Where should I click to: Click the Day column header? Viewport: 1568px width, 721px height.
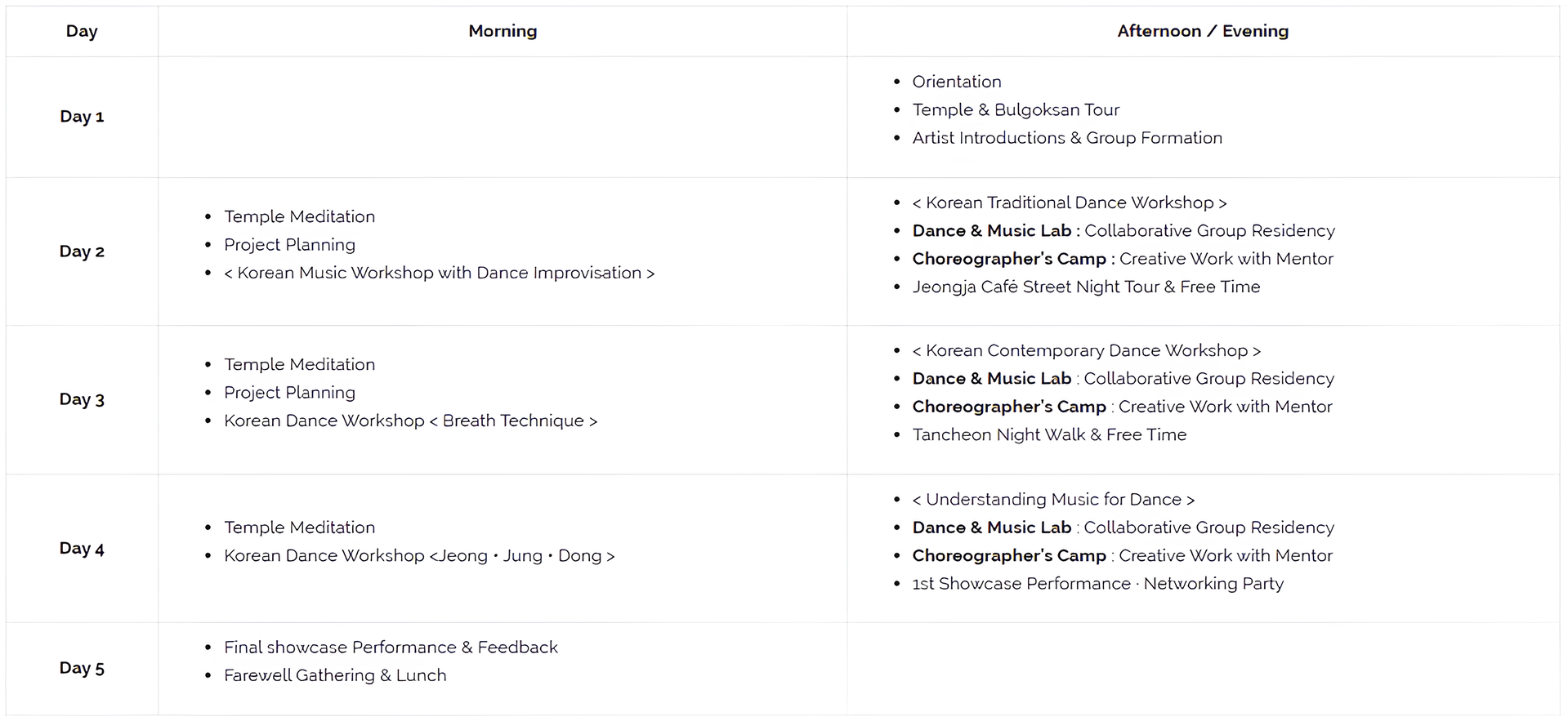[x=82, y=31]
